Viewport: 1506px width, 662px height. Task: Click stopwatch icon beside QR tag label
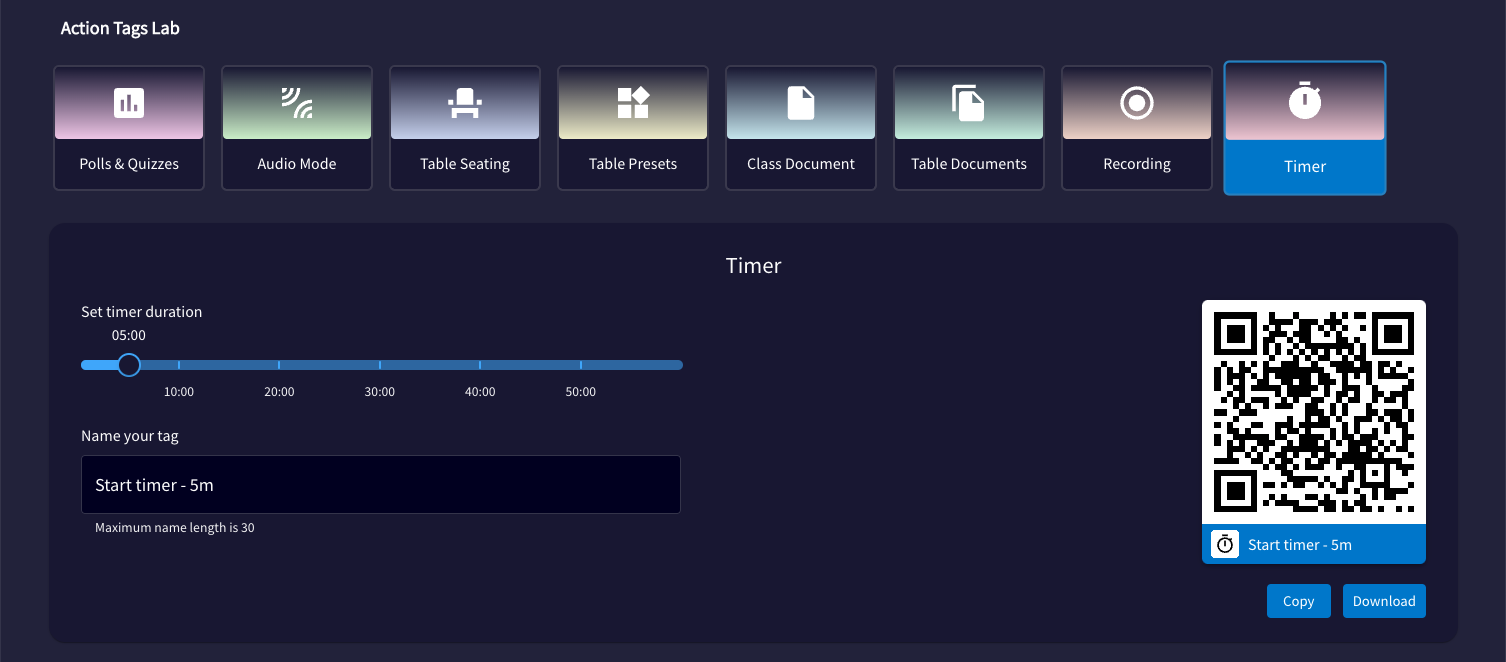coord(1225,544)
